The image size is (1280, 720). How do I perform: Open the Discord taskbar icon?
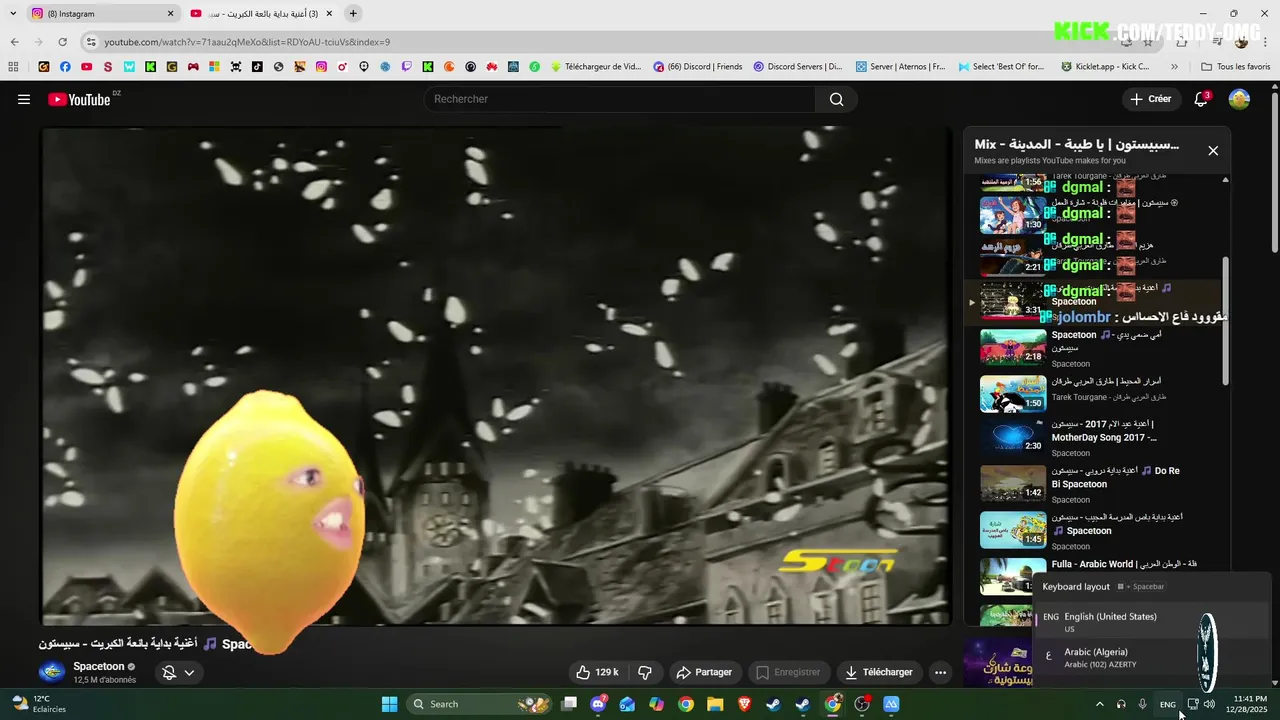(x=598, y=704)
